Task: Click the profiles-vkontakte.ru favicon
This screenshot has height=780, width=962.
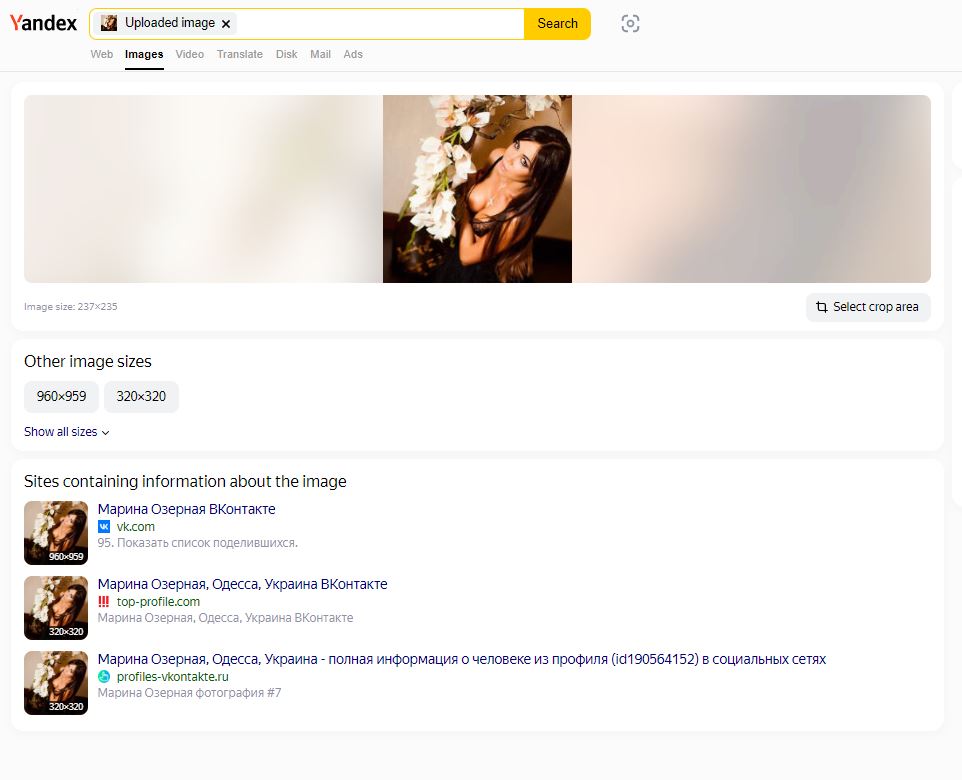Action: coord(104,676)
